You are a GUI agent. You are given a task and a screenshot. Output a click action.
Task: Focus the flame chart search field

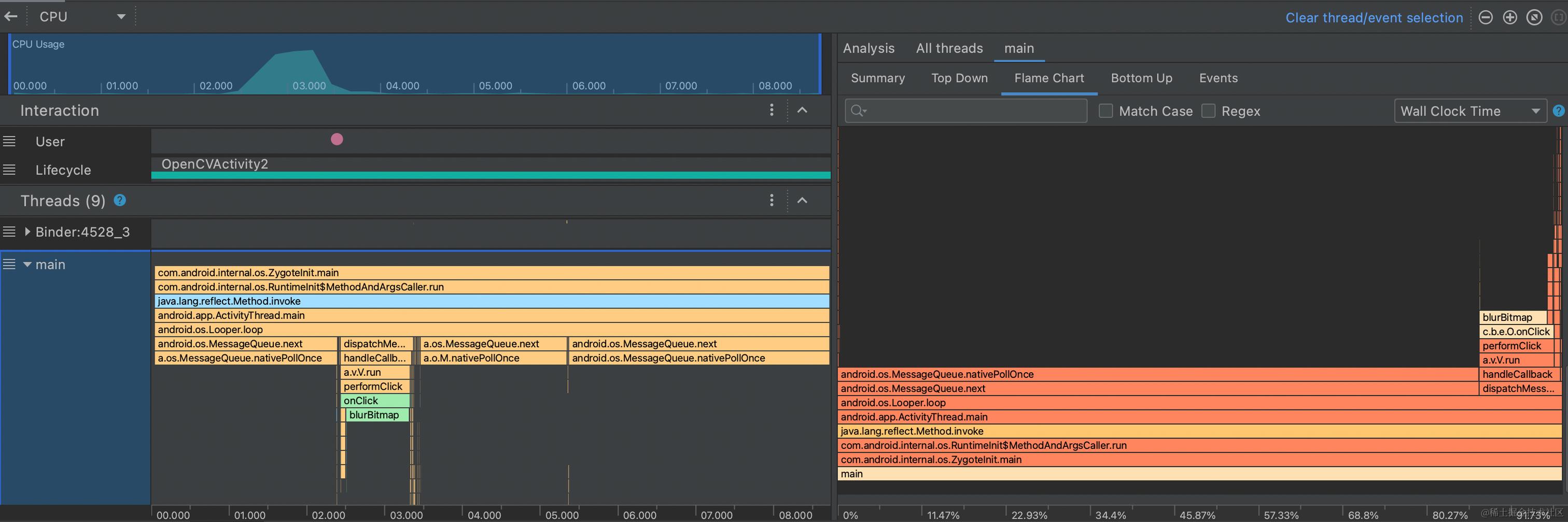click(x=966, y=111)
